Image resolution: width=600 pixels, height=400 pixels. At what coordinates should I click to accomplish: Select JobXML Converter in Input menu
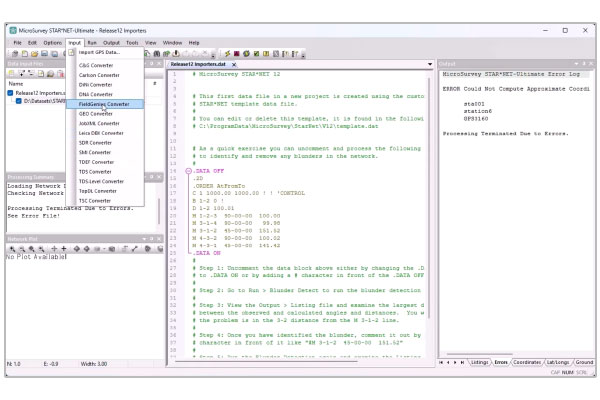[x=105, y=123]
